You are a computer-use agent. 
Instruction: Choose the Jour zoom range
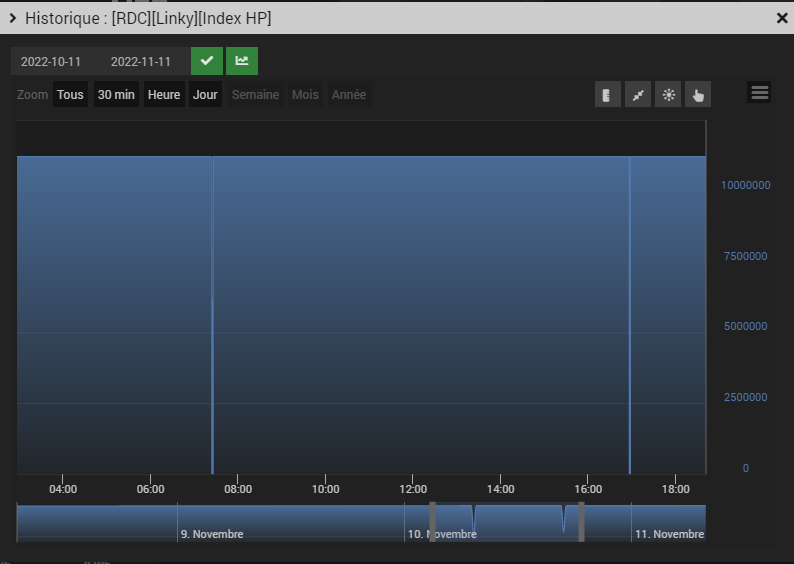tap(205, 95)
